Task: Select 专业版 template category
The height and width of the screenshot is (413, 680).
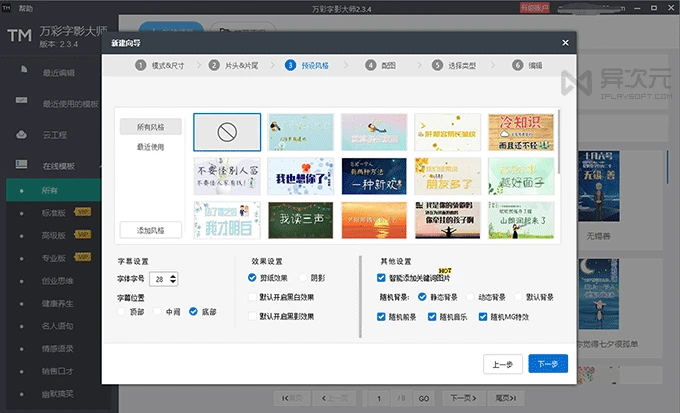Action: coord(53,258)
